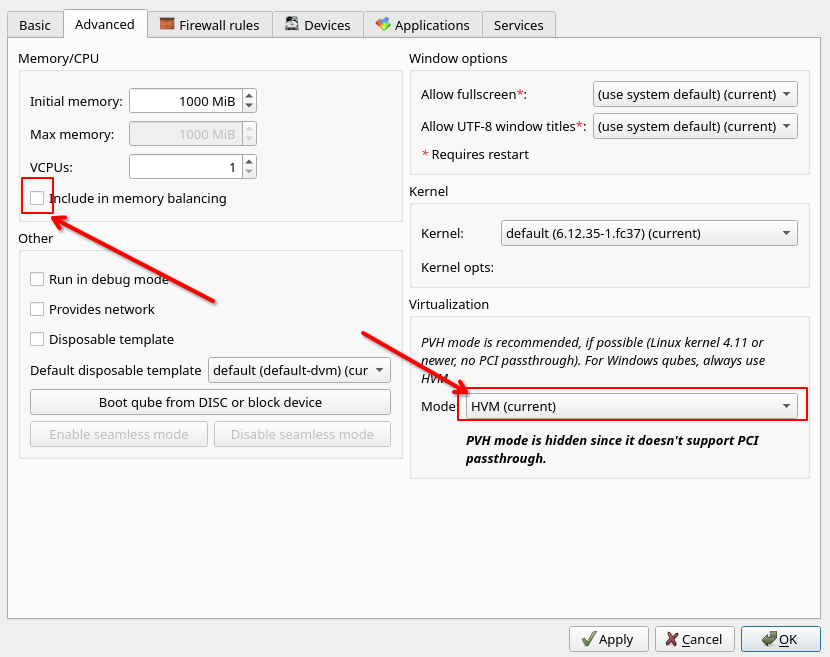Switch to the Basic tab
The height and width of the screenshot is (657, 830).
(35, 25)
